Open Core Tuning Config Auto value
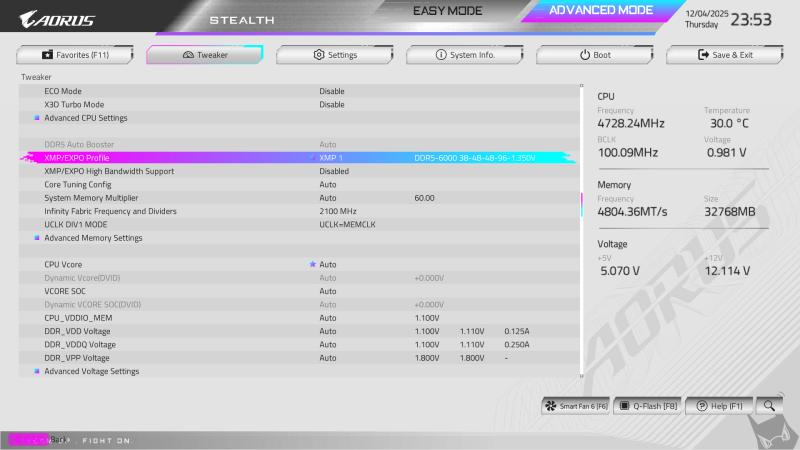The image size is (800, 450). pos(328,185)
